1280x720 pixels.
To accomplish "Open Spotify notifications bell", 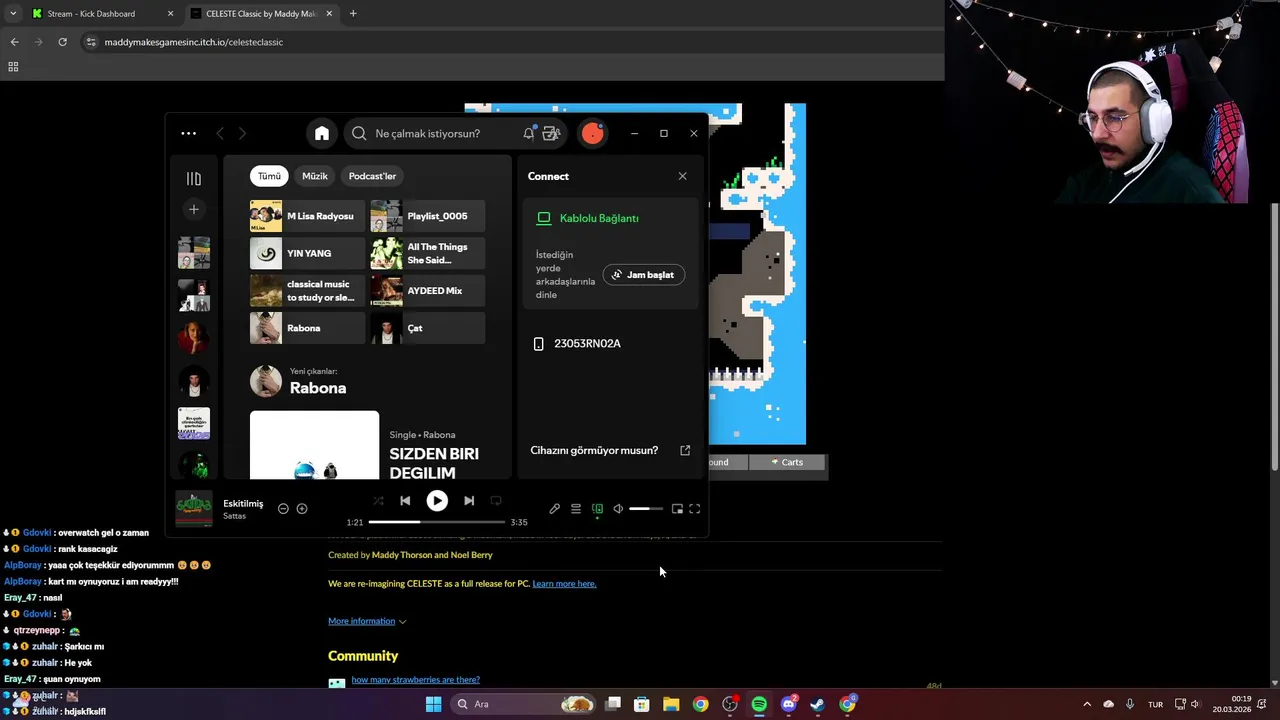I will coord(528,133).
